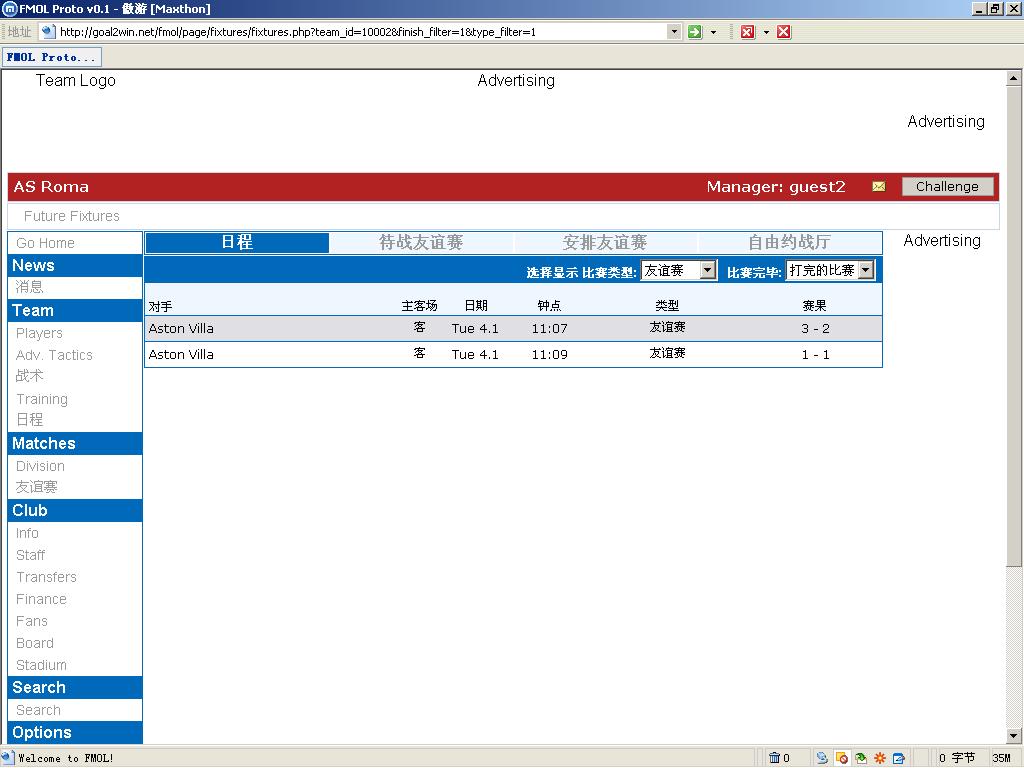Click the Maxthon logo in title bar
Viewport: 1024px width, 768px height.
9,8
